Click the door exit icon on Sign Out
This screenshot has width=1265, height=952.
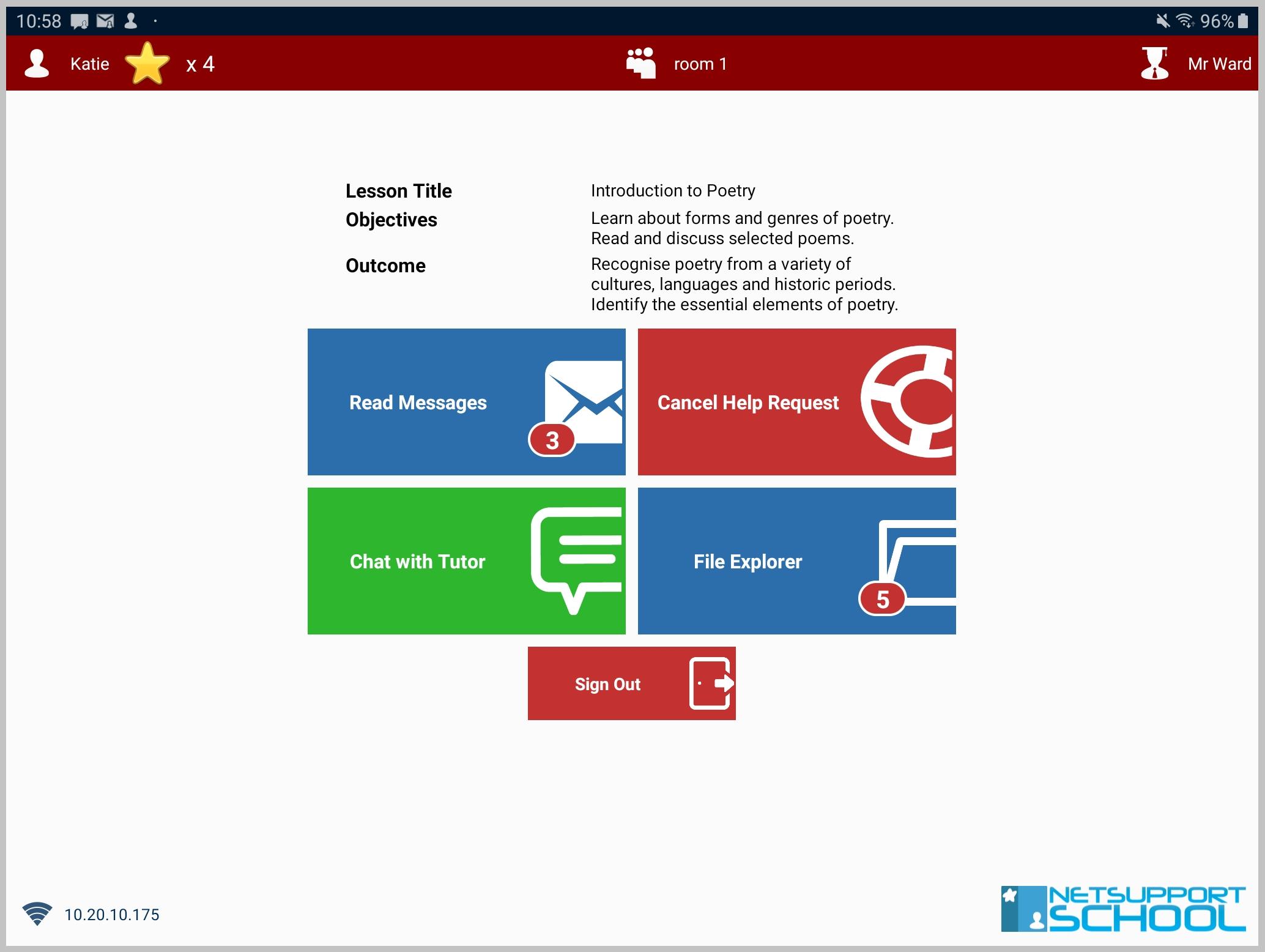pyautogui.click(x=711, y=683)
